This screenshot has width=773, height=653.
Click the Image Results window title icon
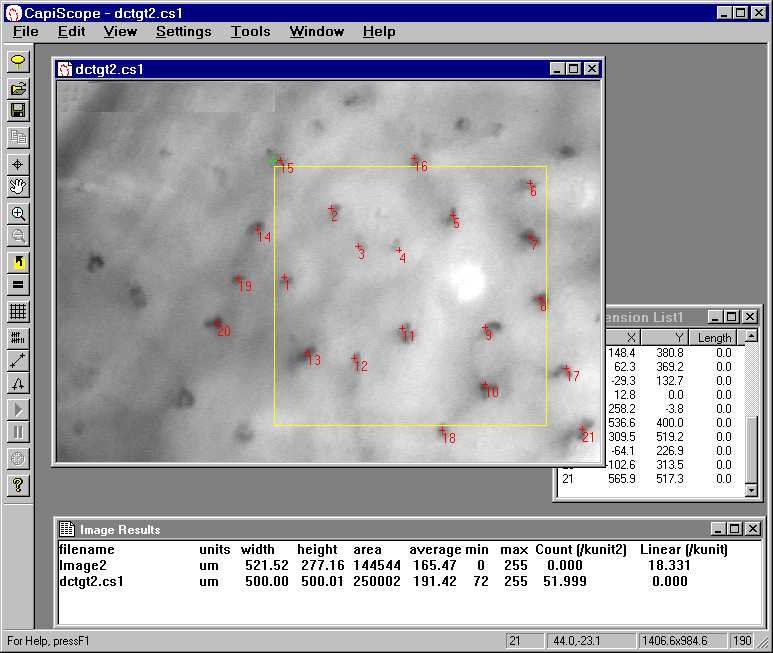pyautogui.click(x=67, y=529)
